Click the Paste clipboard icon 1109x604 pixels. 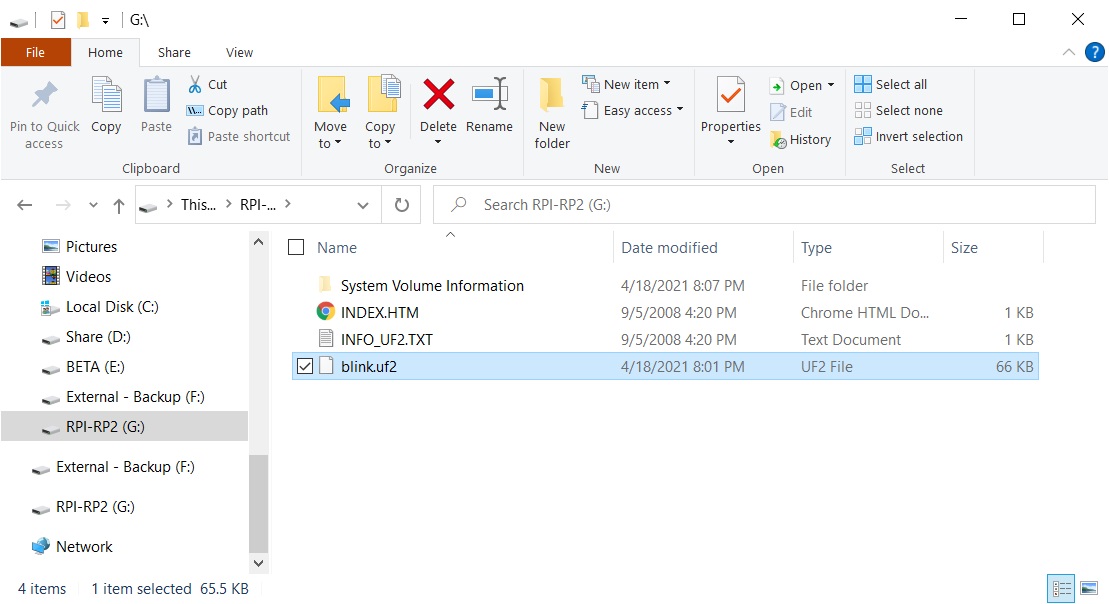[156, 96]
